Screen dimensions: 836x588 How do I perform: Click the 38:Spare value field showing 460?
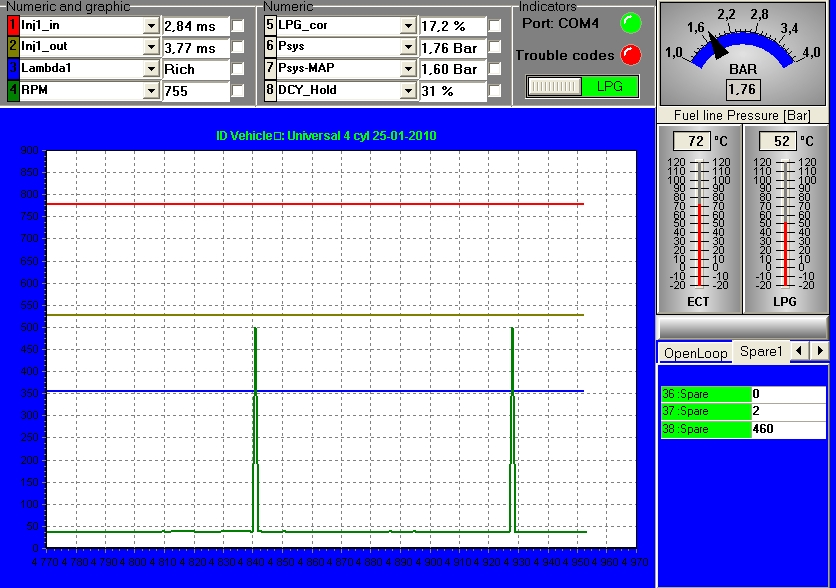tap(788, 429)
